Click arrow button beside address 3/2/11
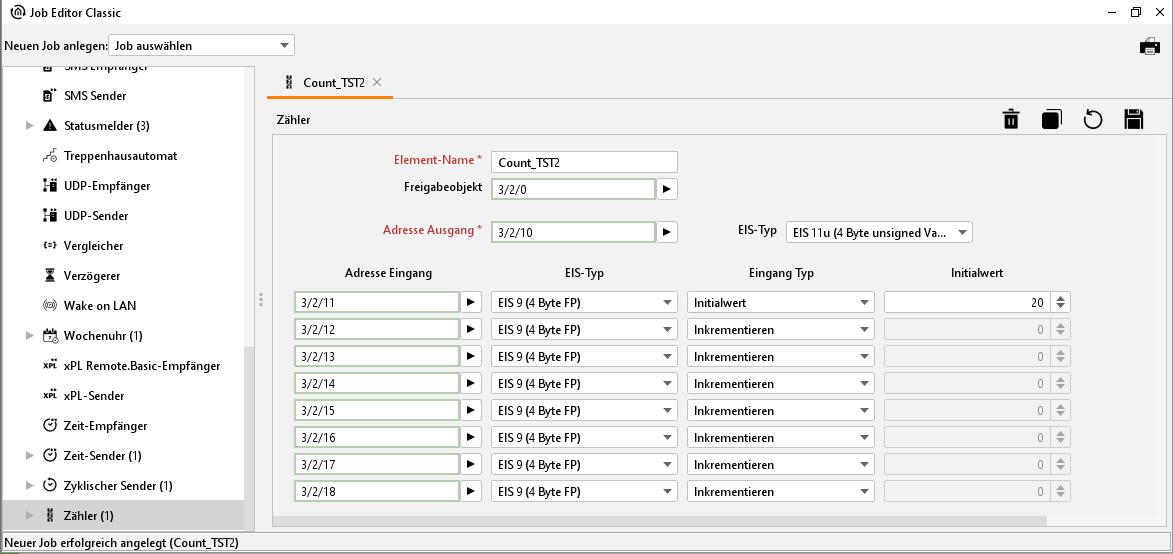The image size is (1173, 554). (x=471, y=302)
